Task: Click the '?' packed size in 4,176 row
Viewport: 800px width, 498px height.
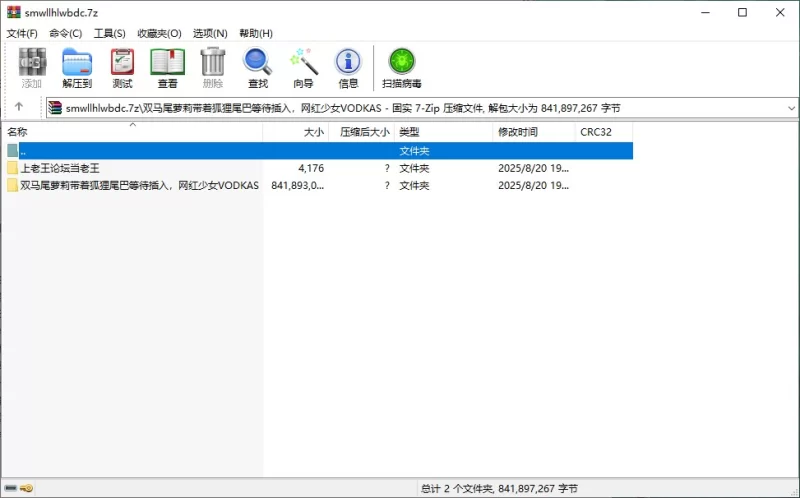Action: (387, 168)
